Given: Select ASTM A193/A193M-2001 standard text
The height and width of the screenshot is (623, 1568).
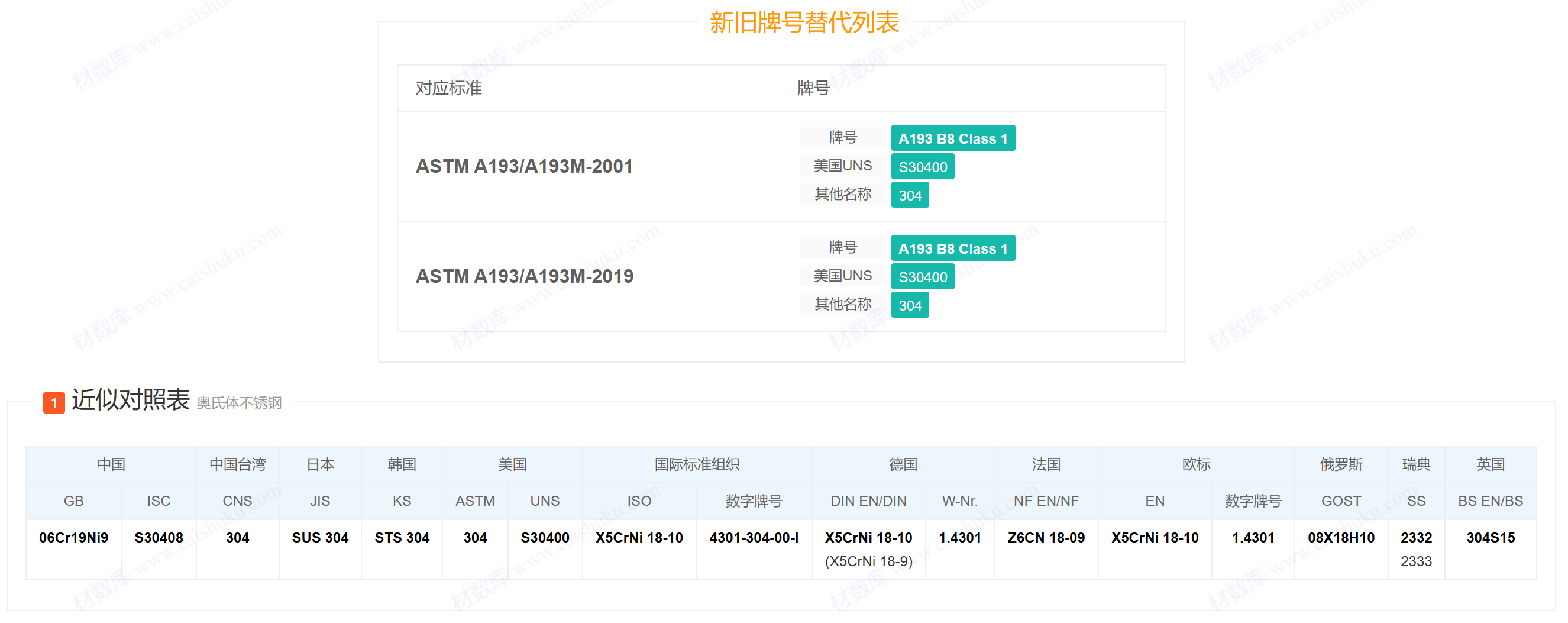Looking at the screenshot, I should (x=524, y=166).
